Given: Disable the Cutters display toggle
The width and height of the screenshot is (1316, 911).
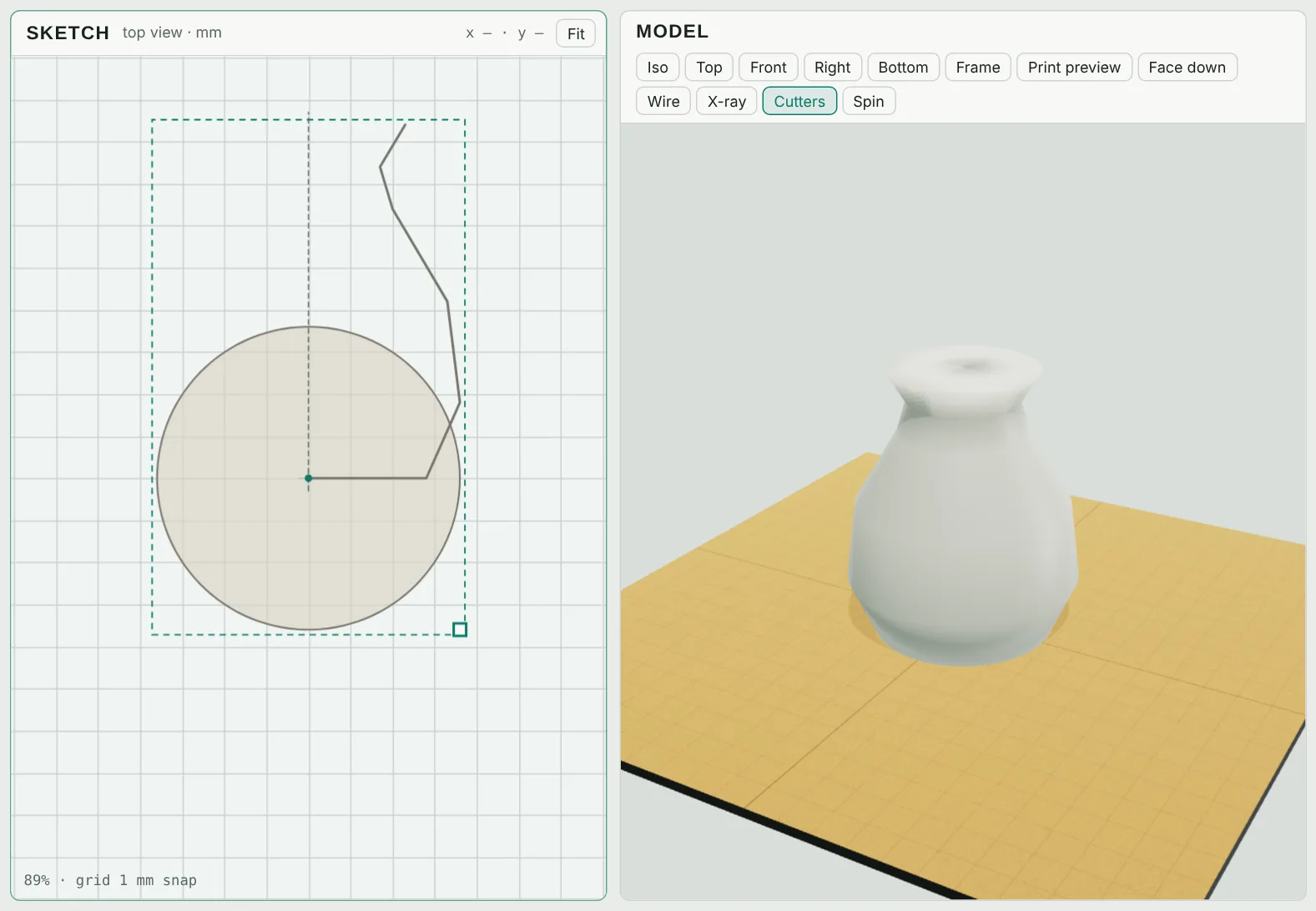Looking at the screenshot, I should pyautogui.click(x=799, y=101).
